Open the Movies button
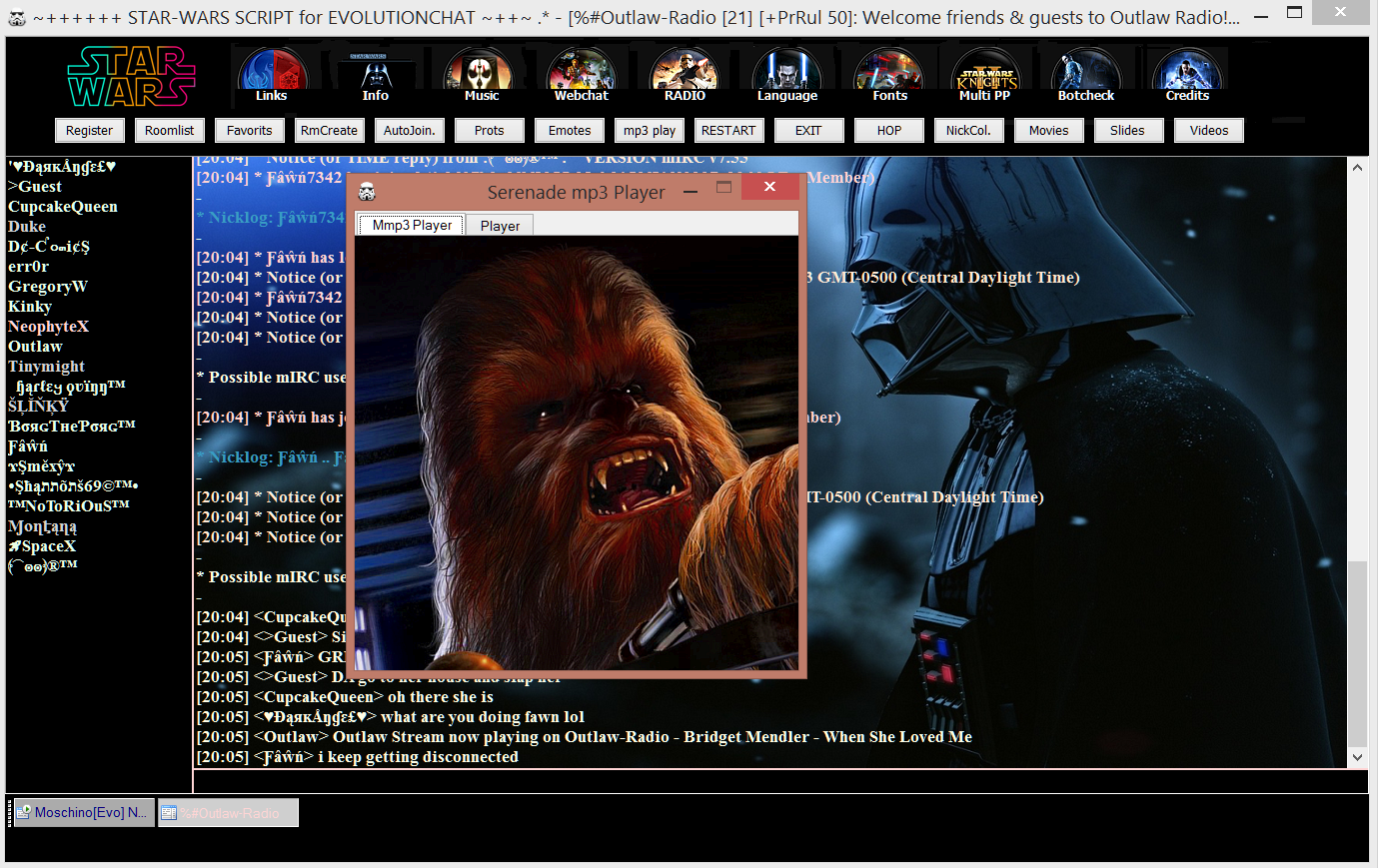 (1049, 131)
